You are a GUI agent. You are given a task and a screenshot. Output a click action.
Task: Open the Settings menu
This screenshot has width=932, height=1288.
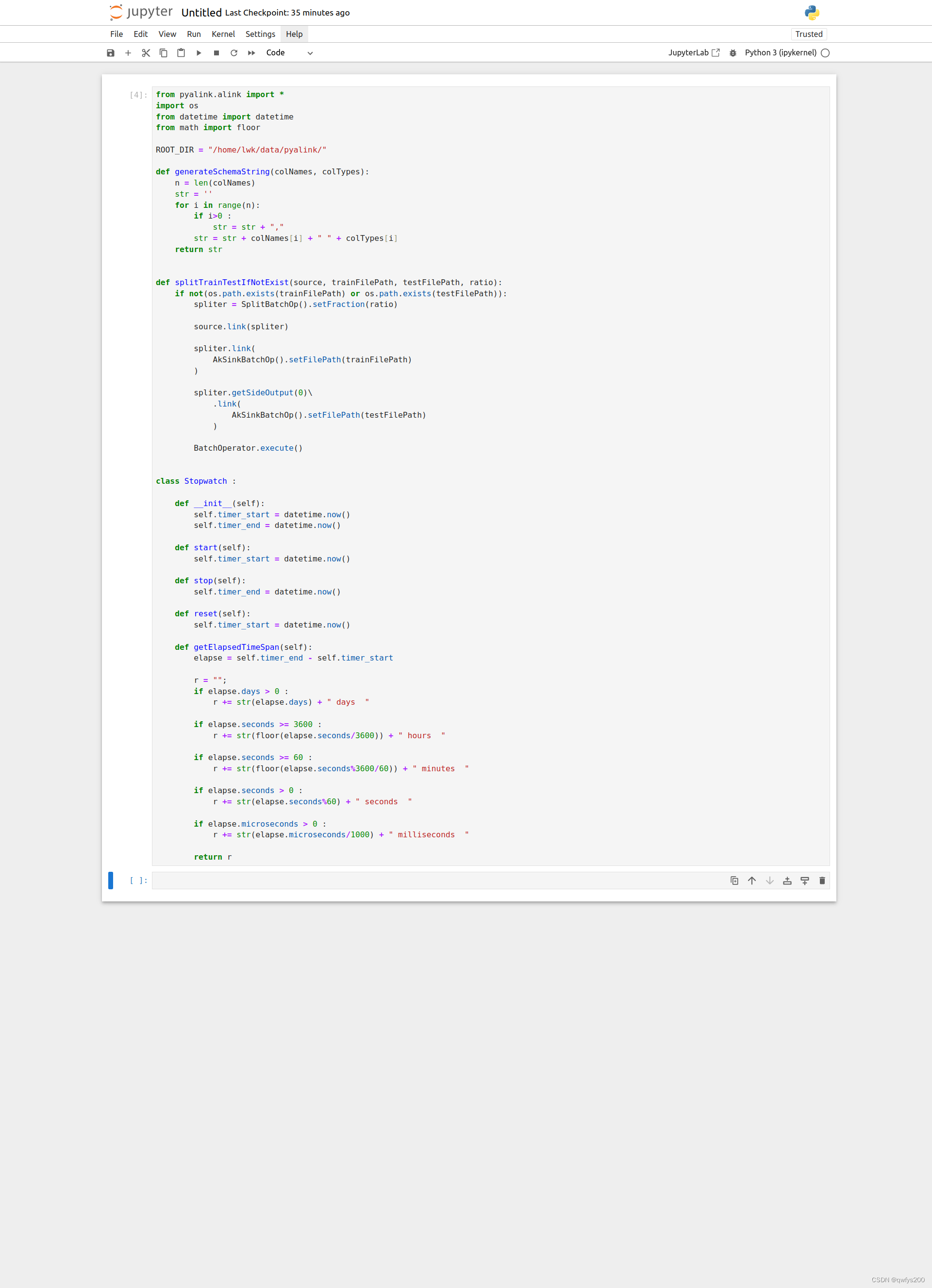click(260, 34)
